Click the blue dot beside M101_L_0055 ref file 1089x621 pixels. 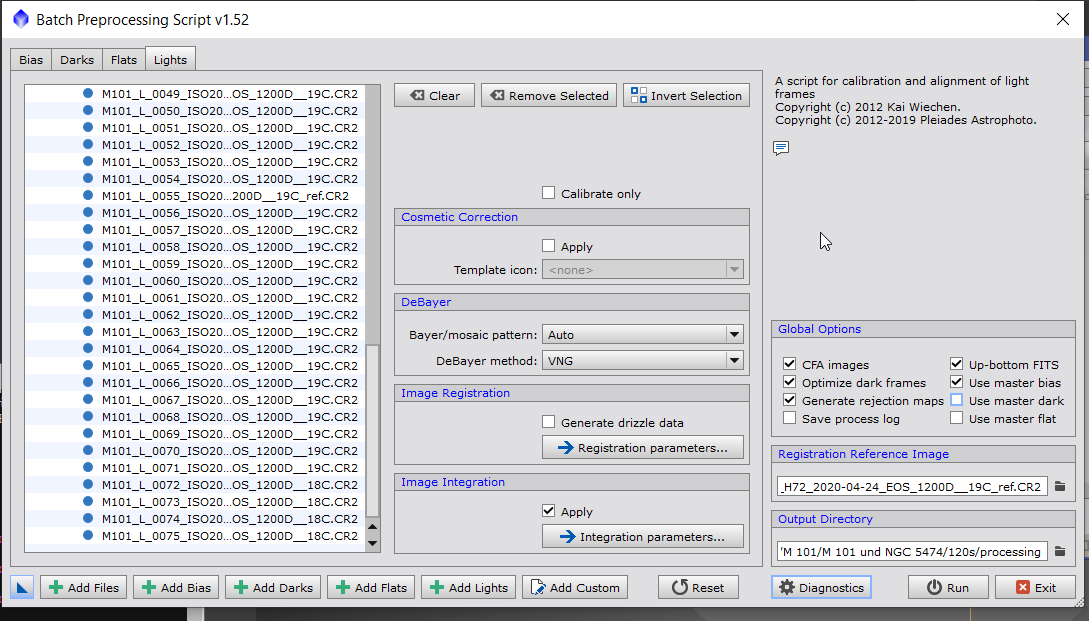pyautogui.click(x=88, y=195)
